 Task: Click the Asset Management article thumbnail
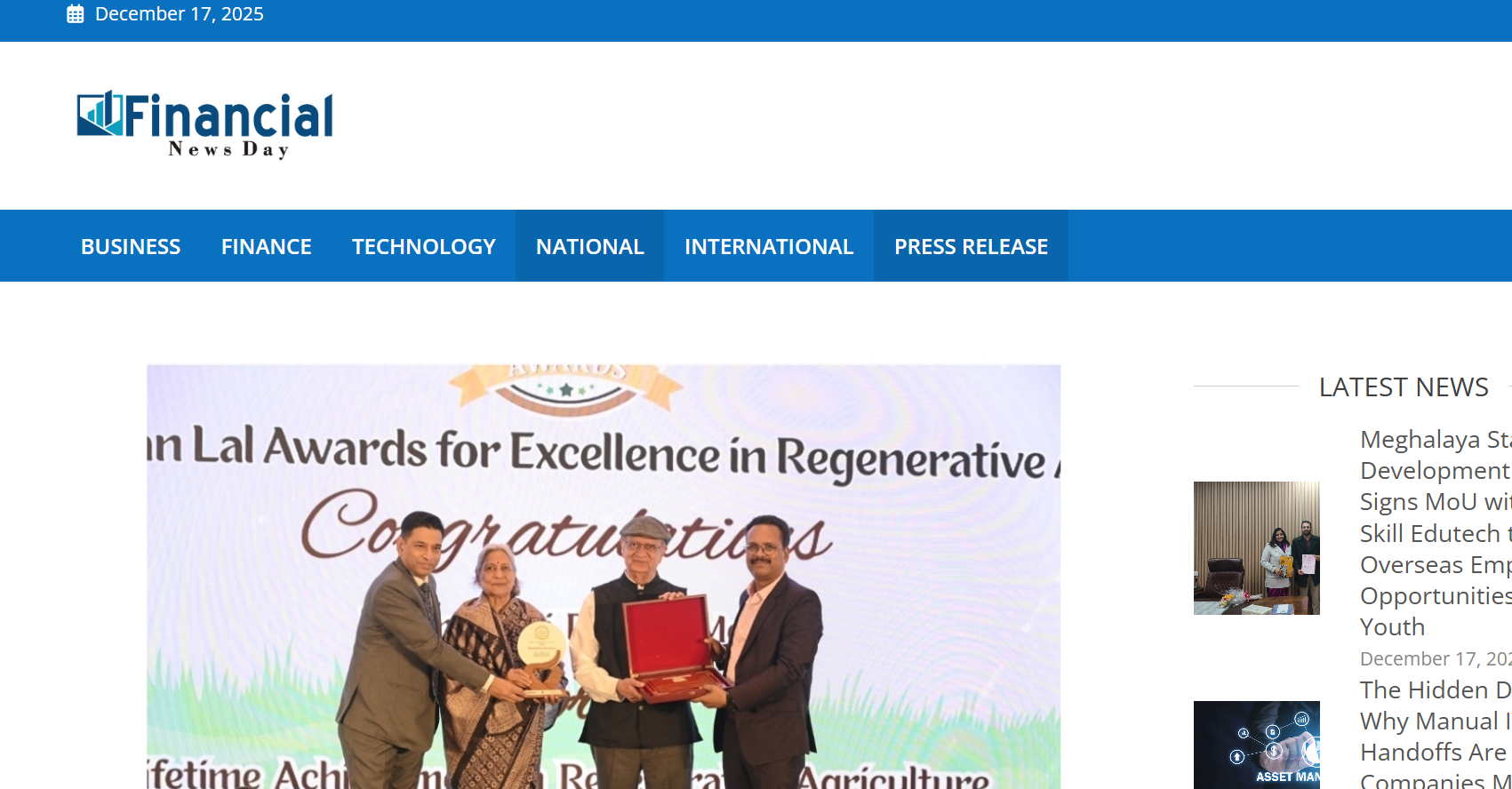[x=1256, y=745]
